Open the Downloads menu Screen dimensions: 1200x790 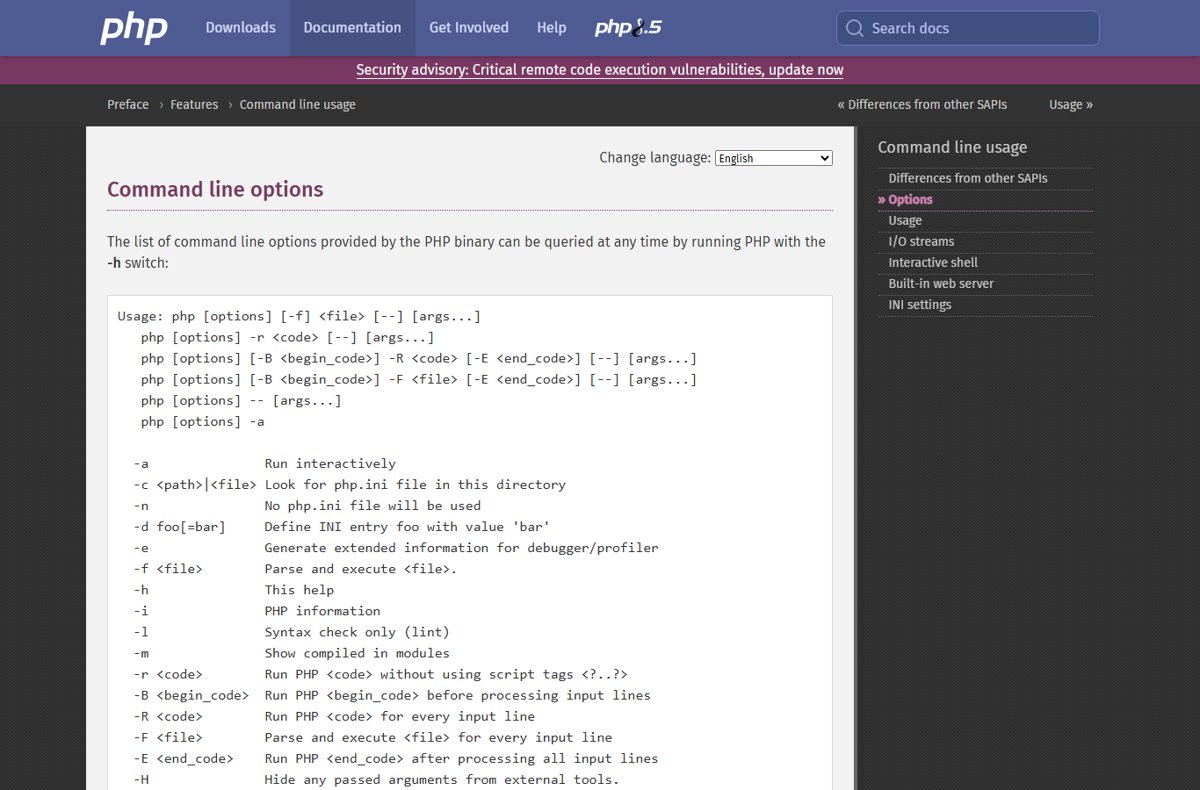[240, 28]
